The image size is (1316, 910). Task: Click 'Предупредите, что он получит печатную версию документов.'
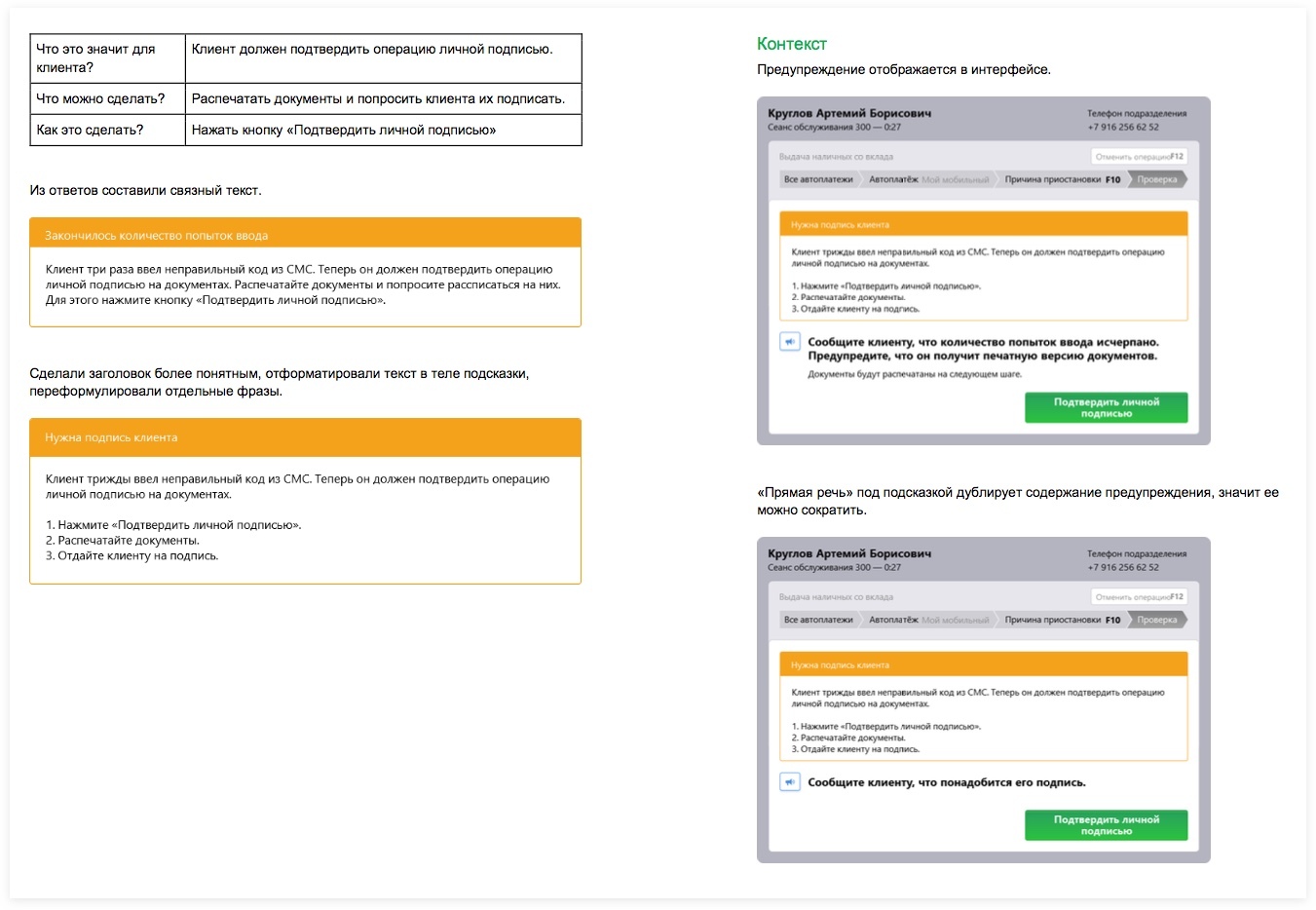[x=982, y=356]
